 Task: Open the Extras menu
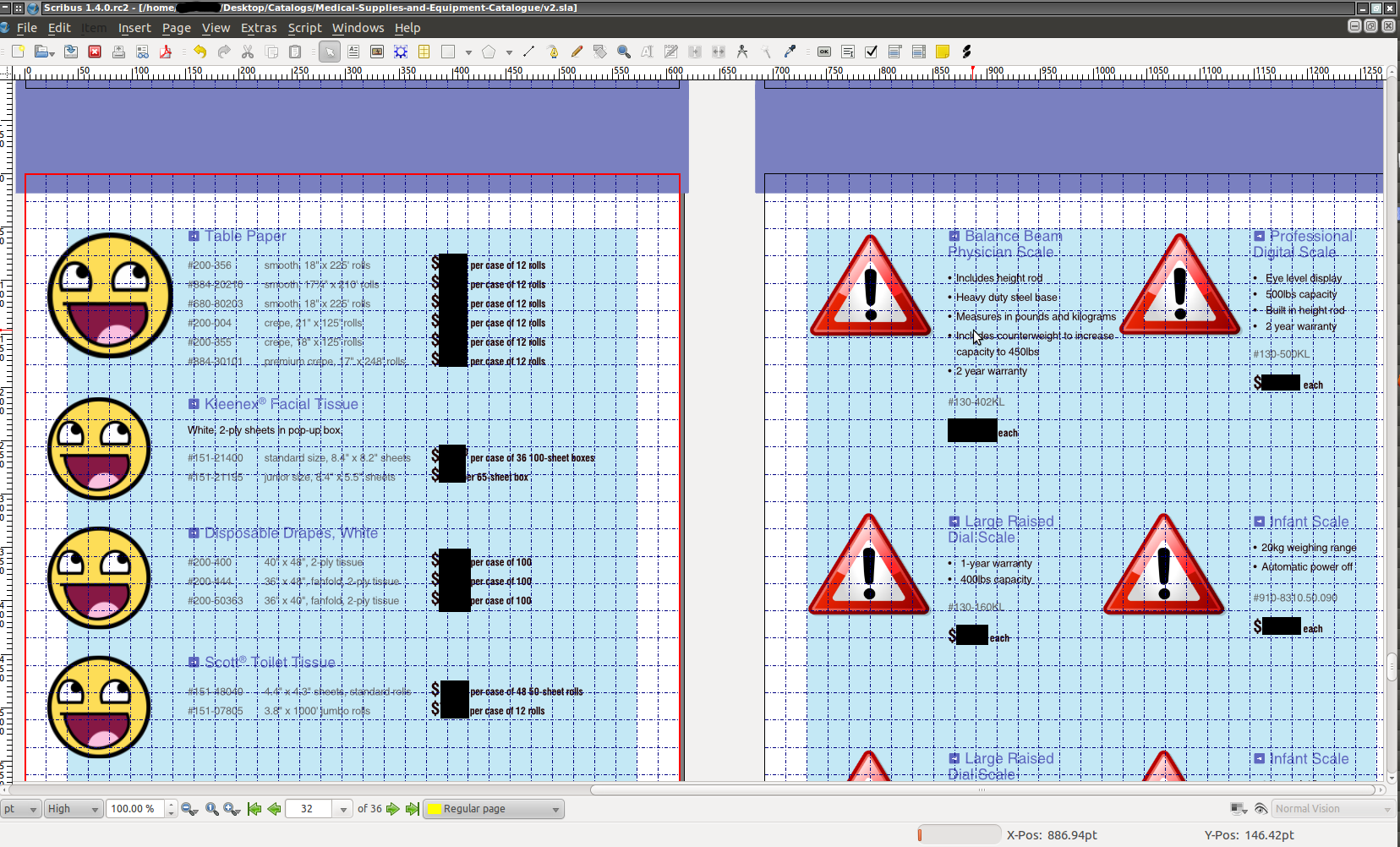(258, 28)
